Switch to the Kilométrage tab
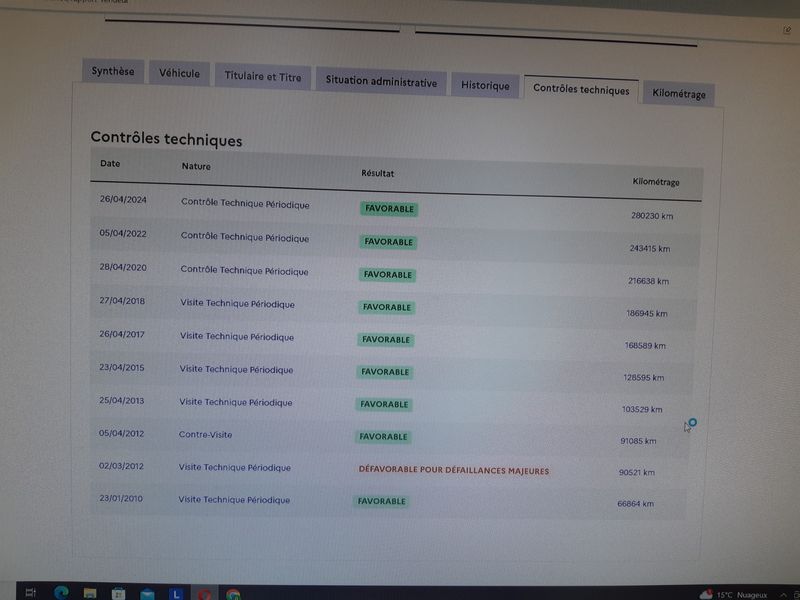800x600 pixels. tap(679, 94)
